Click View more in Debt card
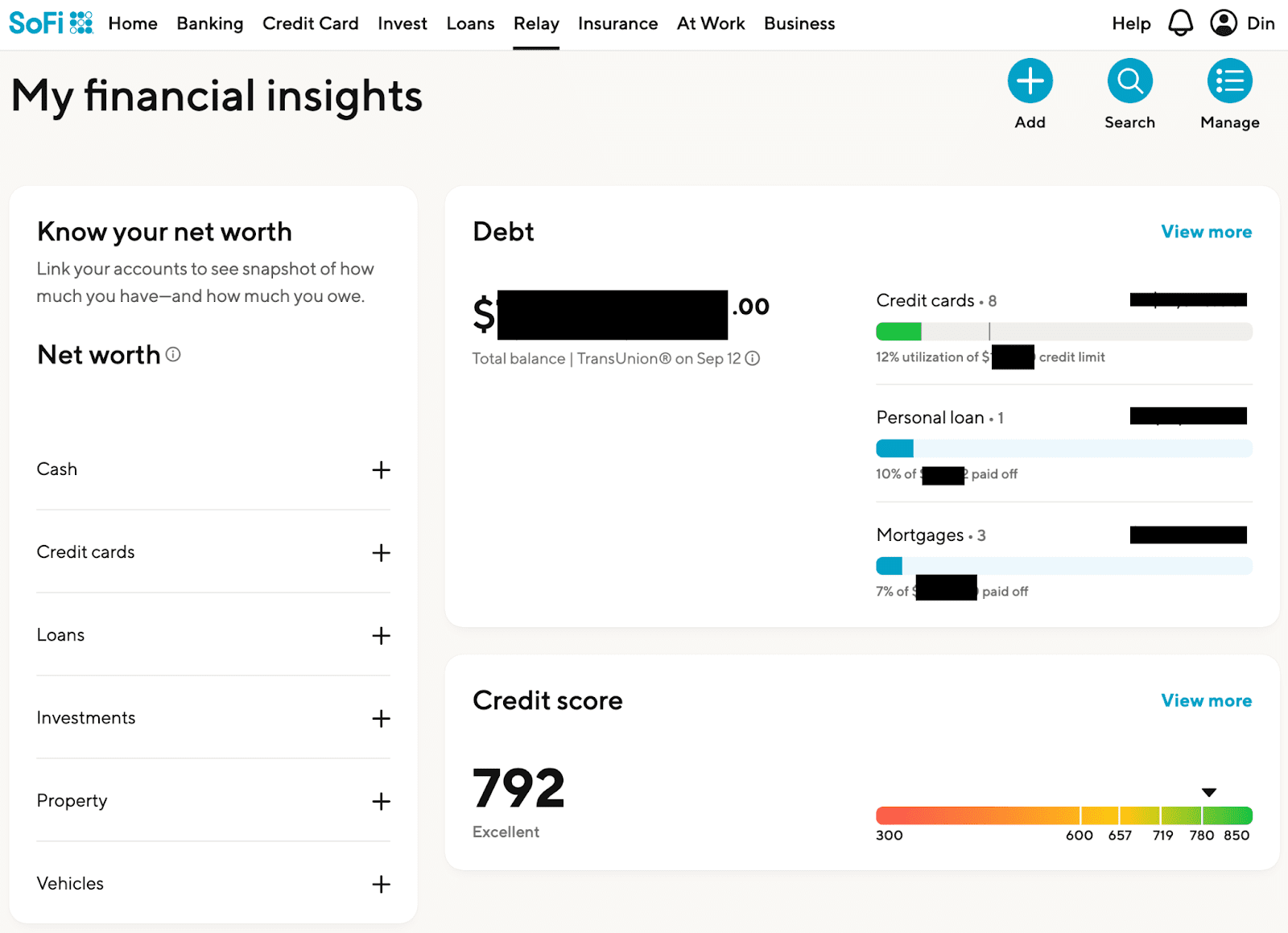Image resolution: width=1288 pixels, height=933 pixels. click(x=1206, y=232)
